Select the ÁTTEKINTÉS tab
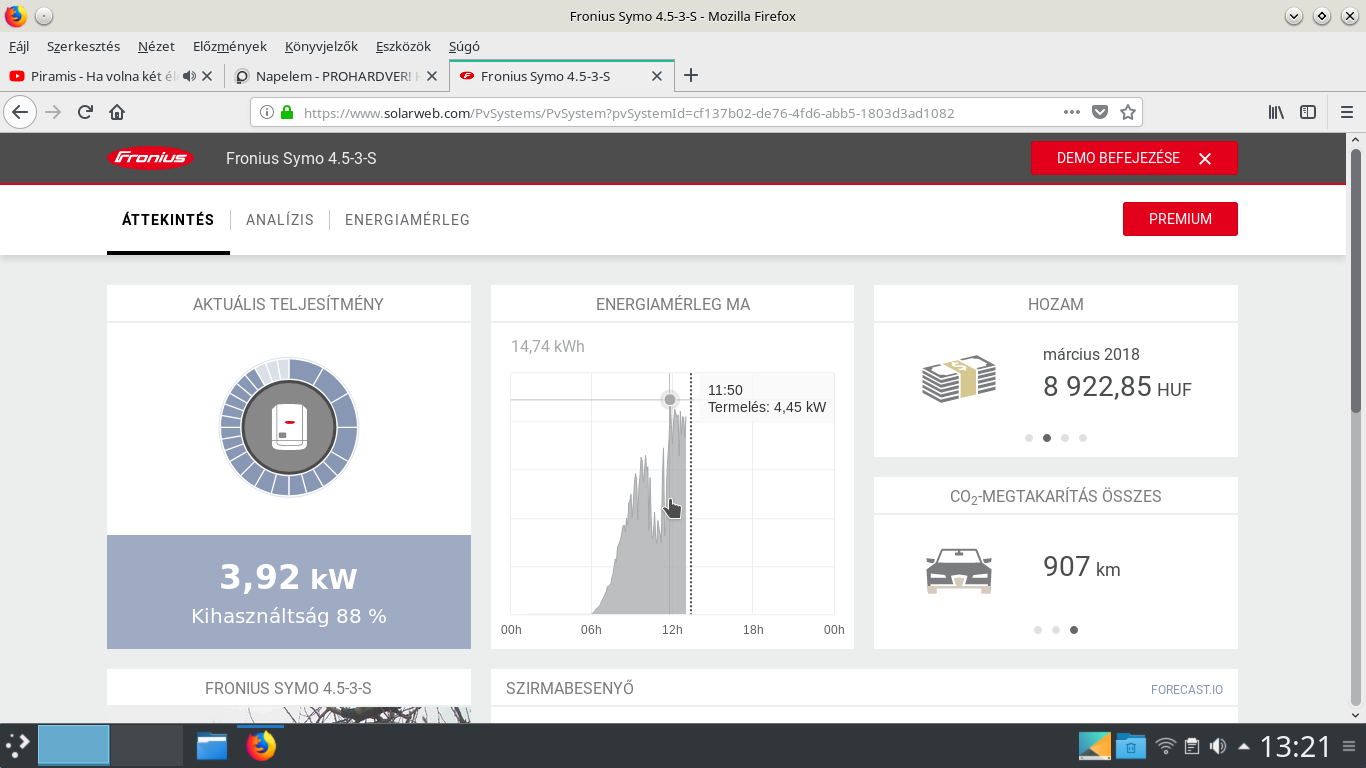The width and height of the screenshot is (1366, 768). 168,220
